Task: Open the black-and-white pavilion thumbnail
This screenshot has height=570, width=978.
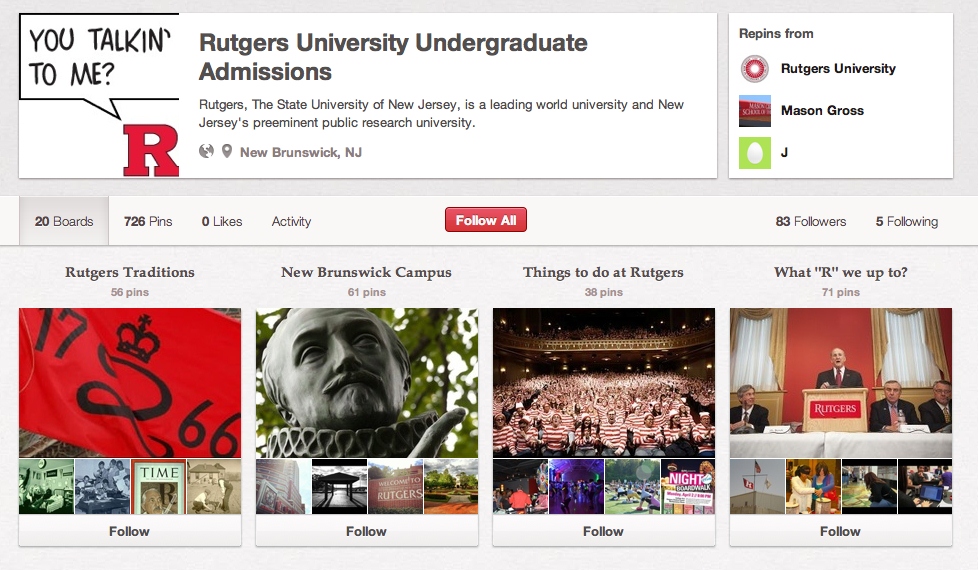Action: [x=339, y=486]
